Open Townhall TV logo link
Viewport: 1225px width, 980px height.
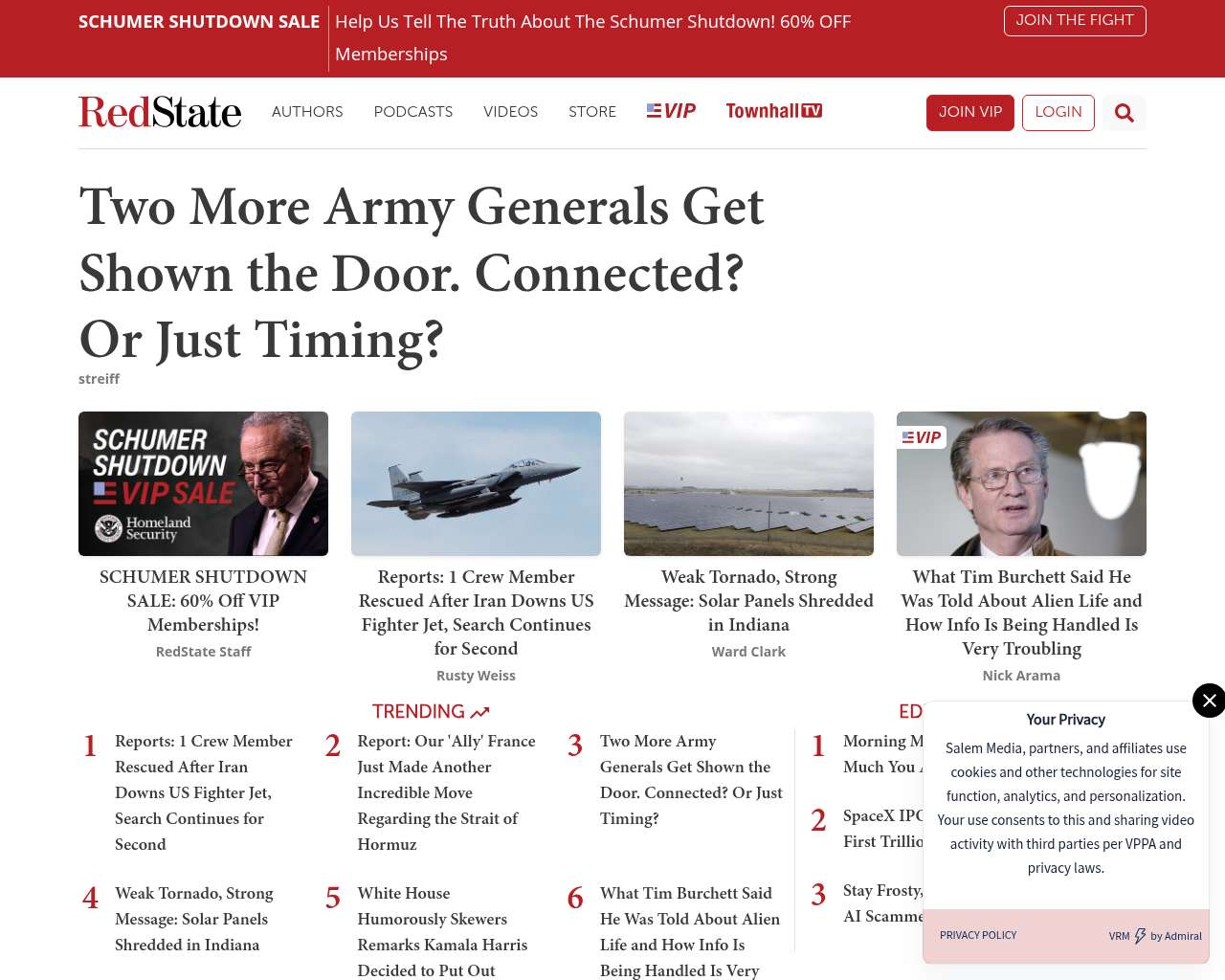774,111
